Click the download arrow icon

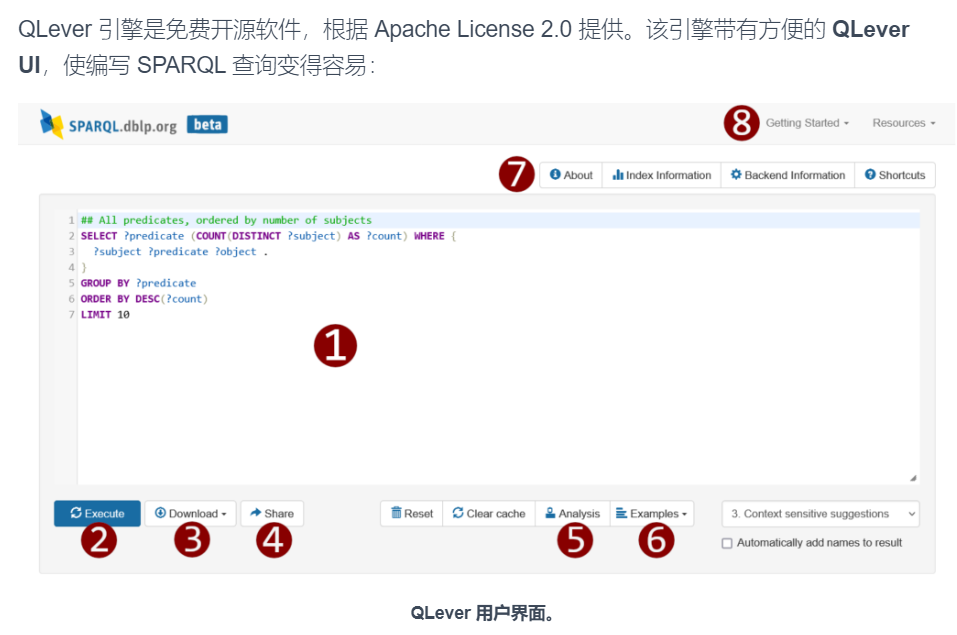[x=160, y=513]
